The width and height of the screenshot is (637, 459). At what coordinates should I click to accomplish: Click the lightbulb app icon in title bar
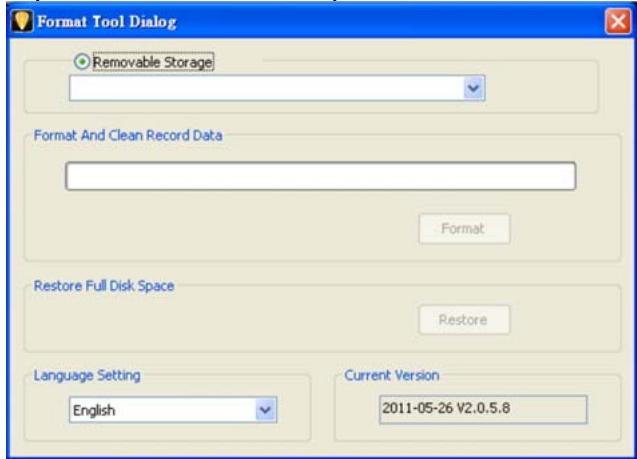click(22, 21)
